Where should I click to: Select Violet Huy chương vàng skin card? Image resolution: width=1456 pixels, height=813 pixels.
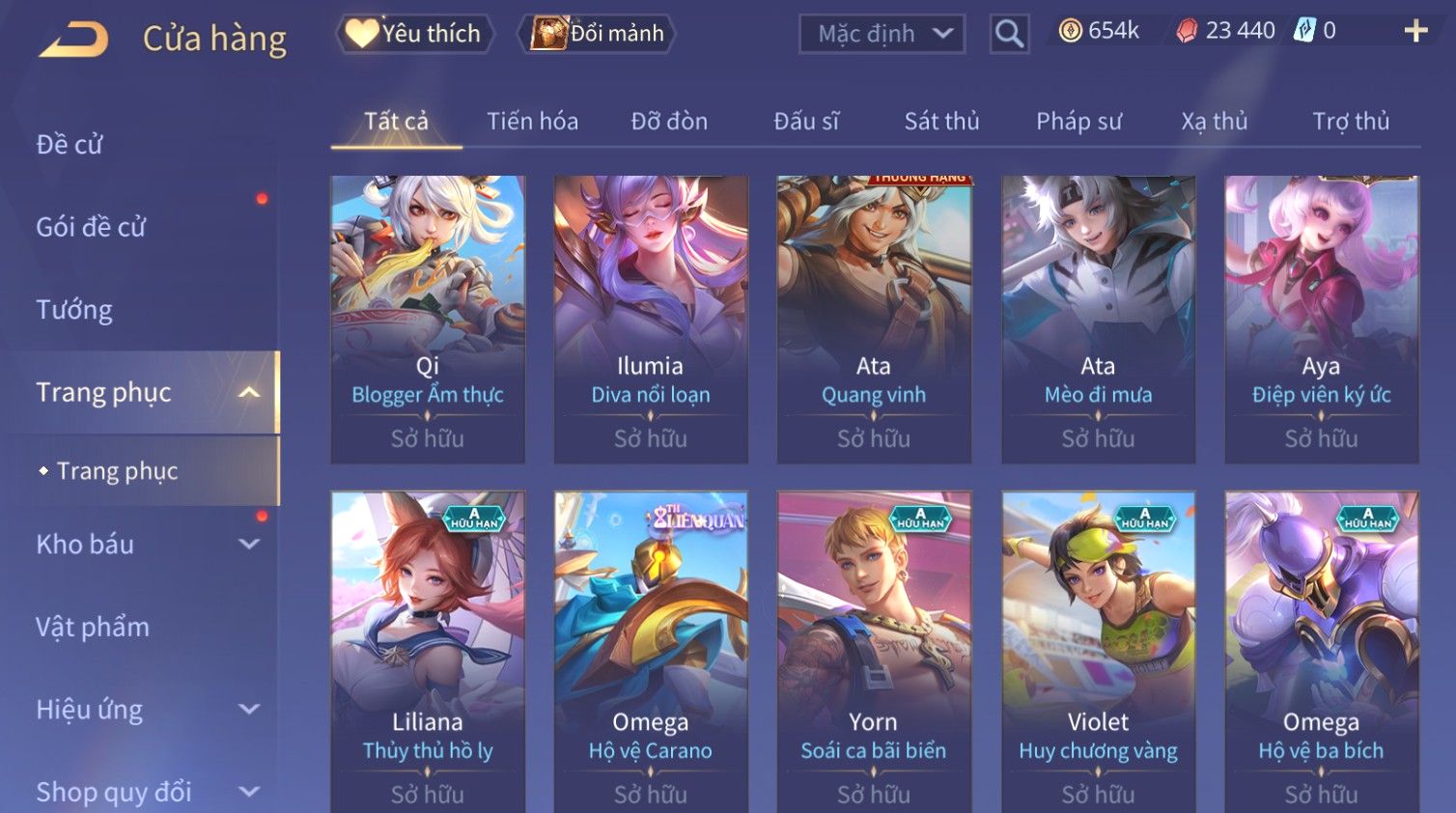1098,653
